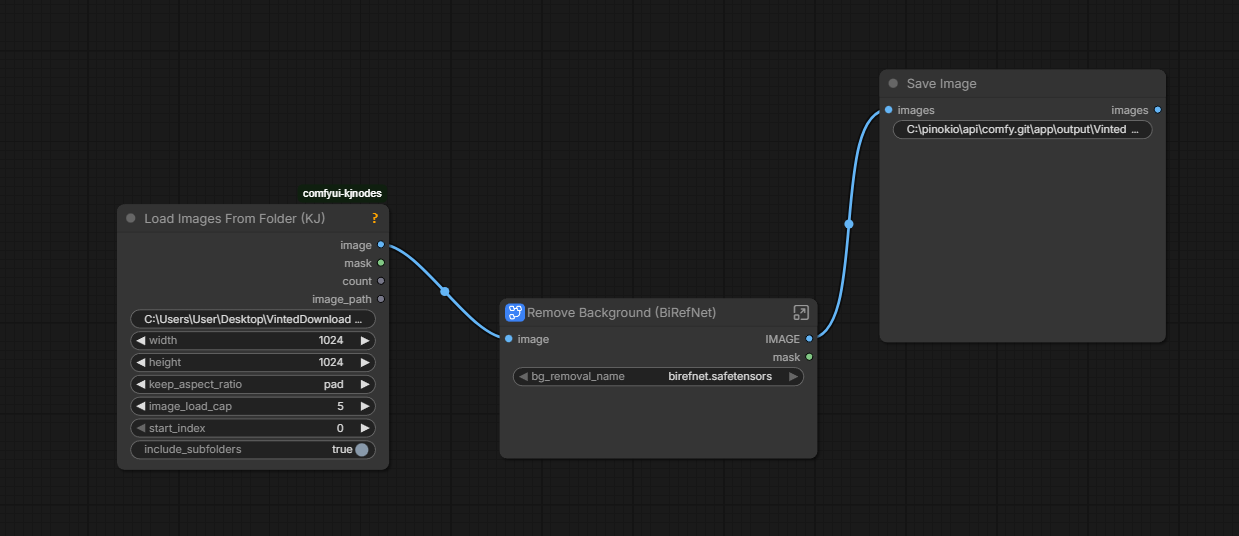
Task: Click images input port on Save Image node
Action: 889,110
